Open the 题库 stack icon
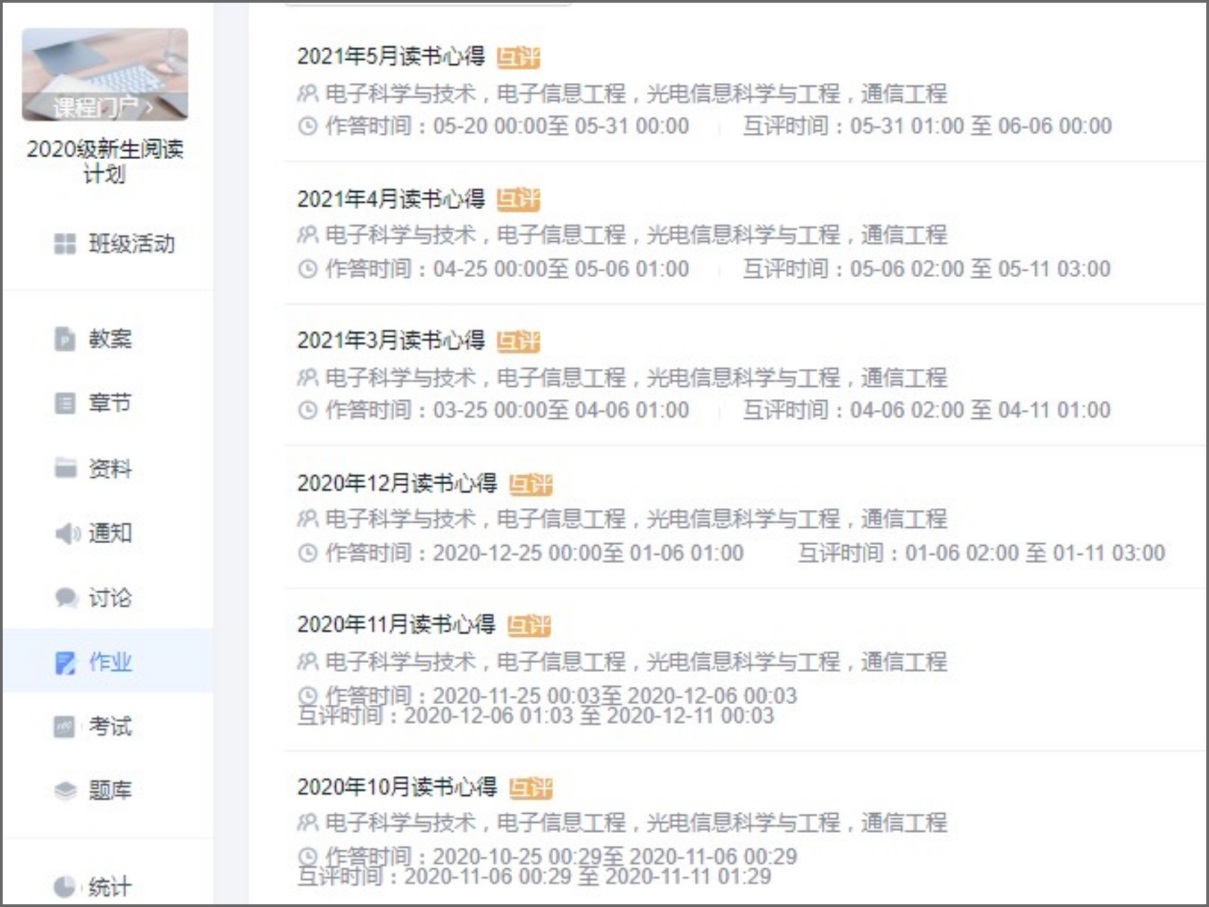Image resolution: width=1209 pixels, height=907 pixels. 65,791
